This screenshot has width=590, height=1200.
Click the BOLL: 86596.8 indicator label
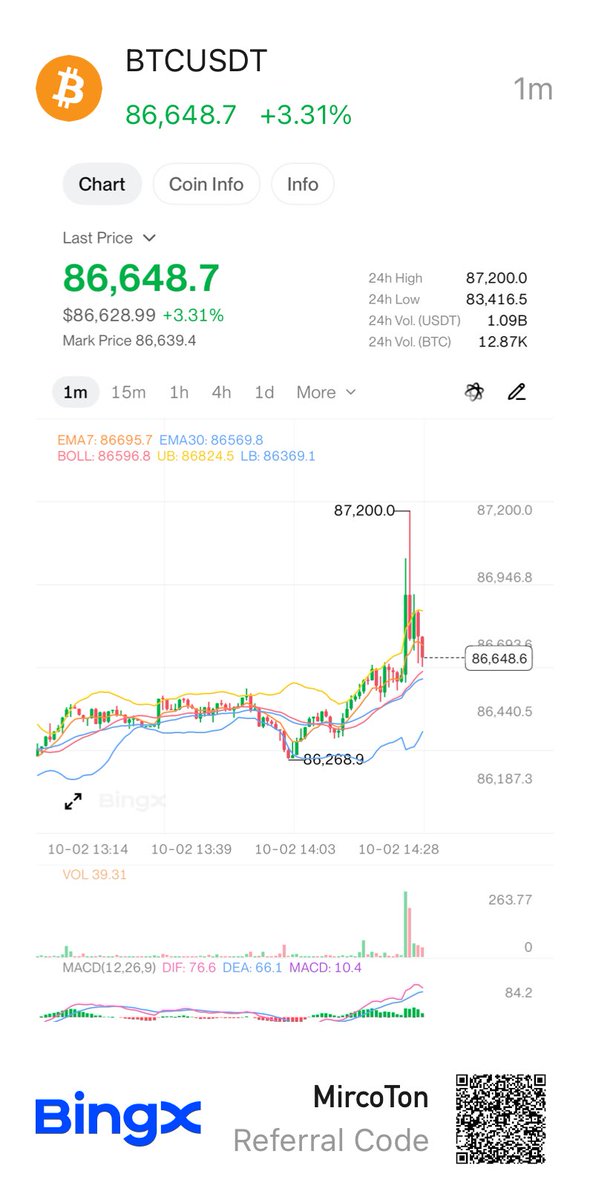tap(106, 455)
